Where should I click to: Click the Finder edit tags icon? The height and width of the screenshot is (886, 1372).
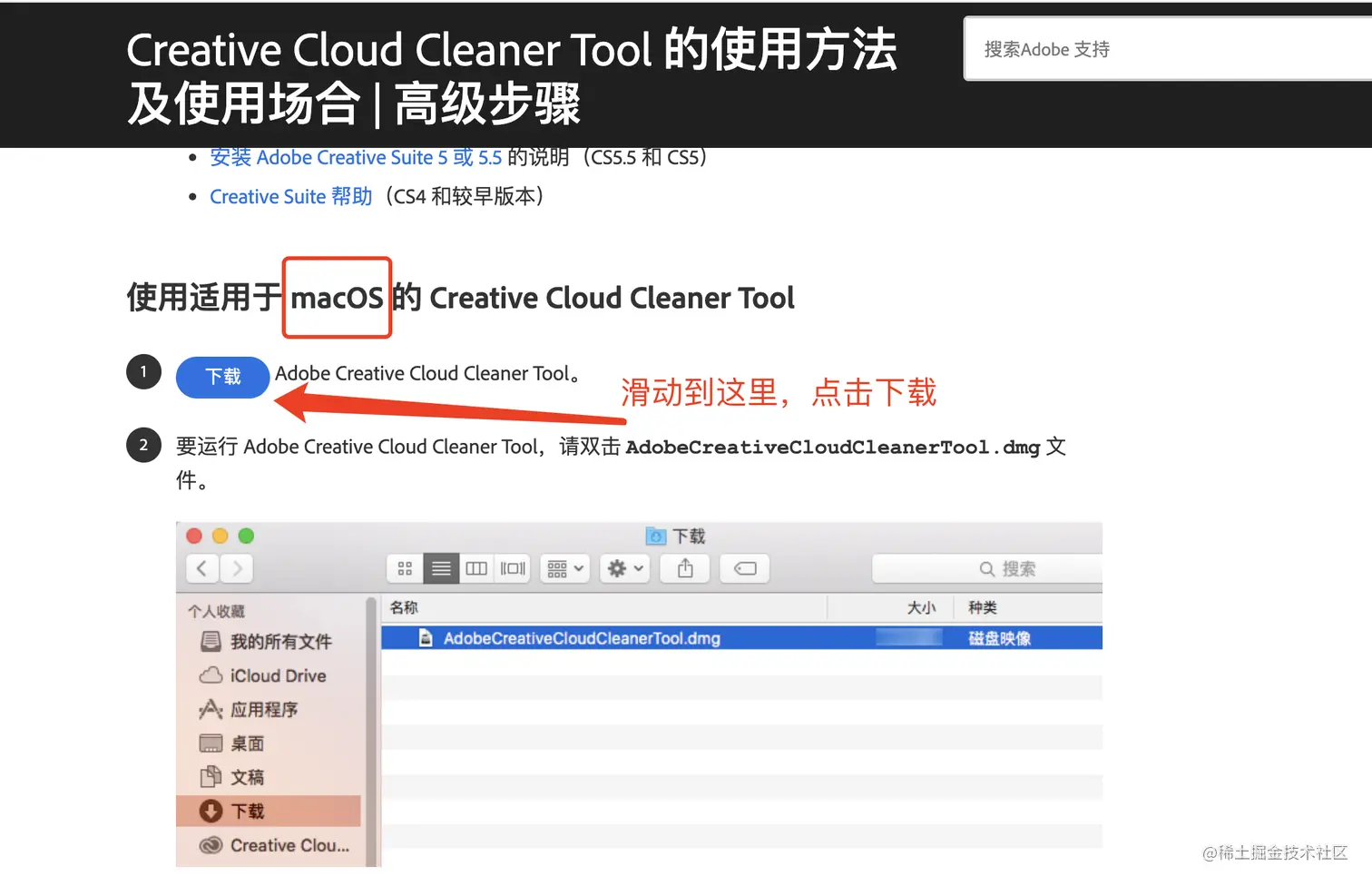[745, 568]
